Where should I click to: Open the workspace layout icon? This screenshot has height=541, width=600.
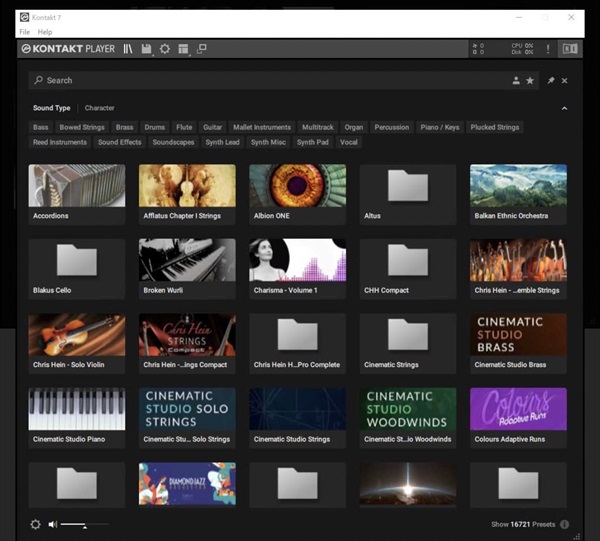(183, 49)
